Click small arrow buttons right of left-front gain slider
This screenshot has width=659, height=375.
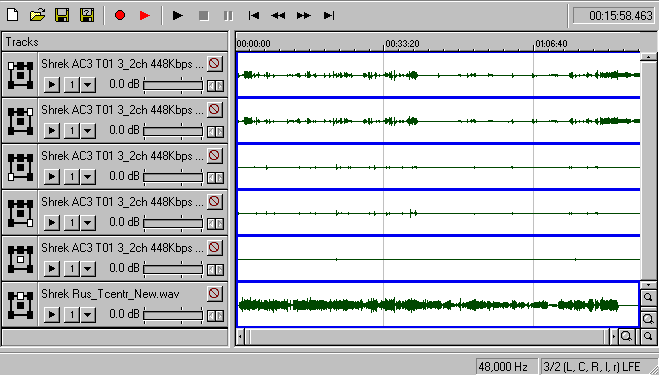point(216,86)
